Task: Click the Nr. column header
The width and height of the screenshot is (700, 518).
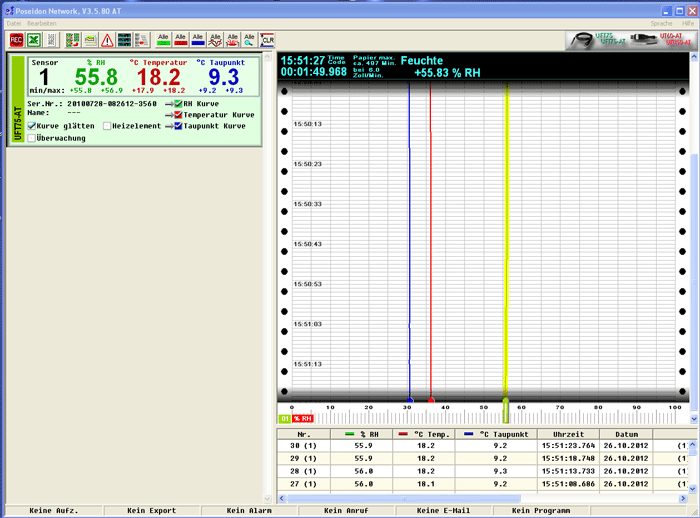Action: click(304, 434)
